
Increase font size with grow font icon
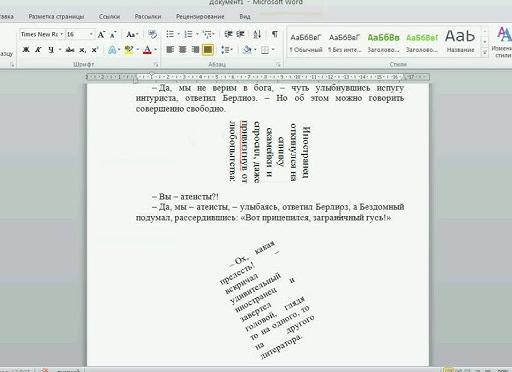pos(101,34)
